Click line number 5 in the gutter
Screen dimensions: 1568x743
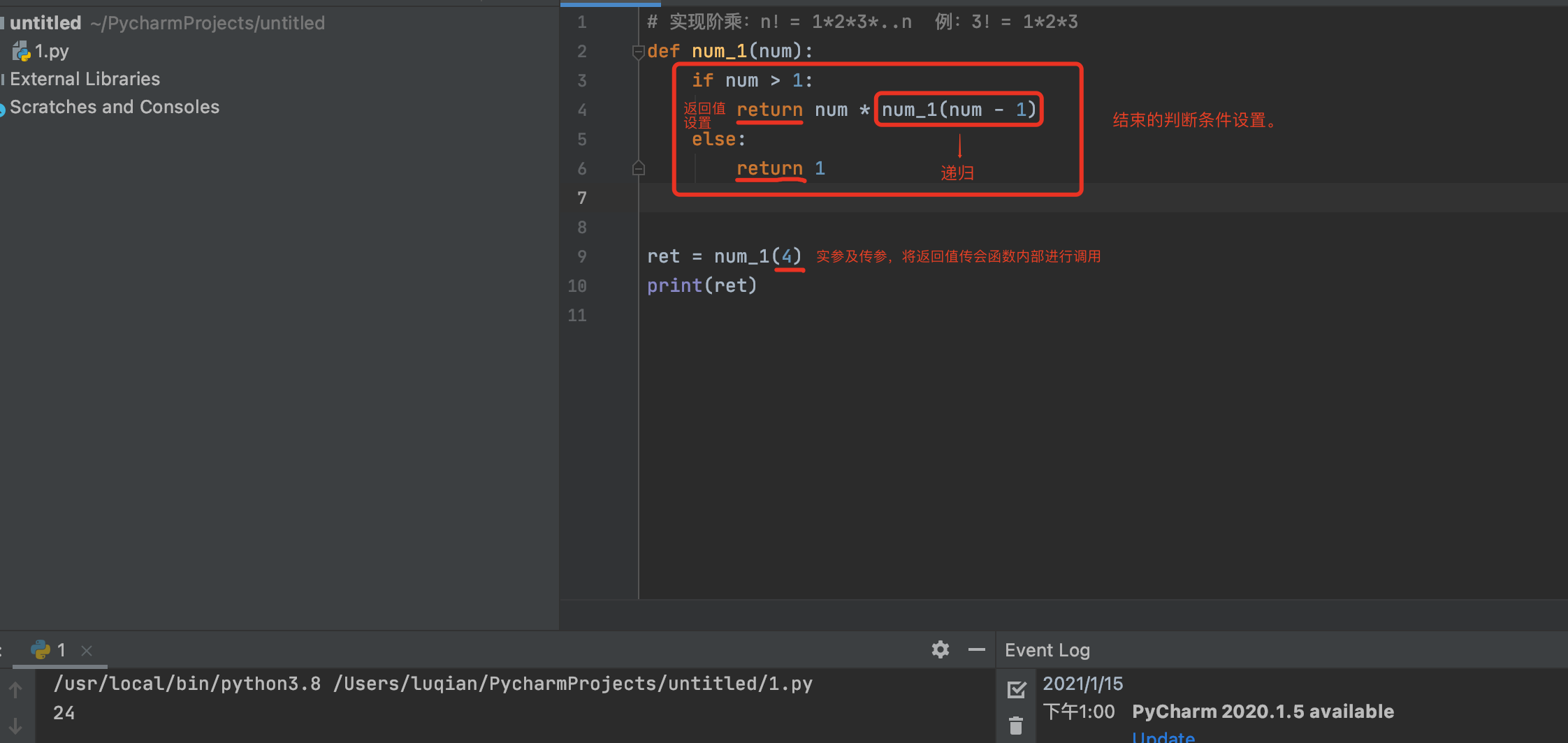tap(581, 139)
